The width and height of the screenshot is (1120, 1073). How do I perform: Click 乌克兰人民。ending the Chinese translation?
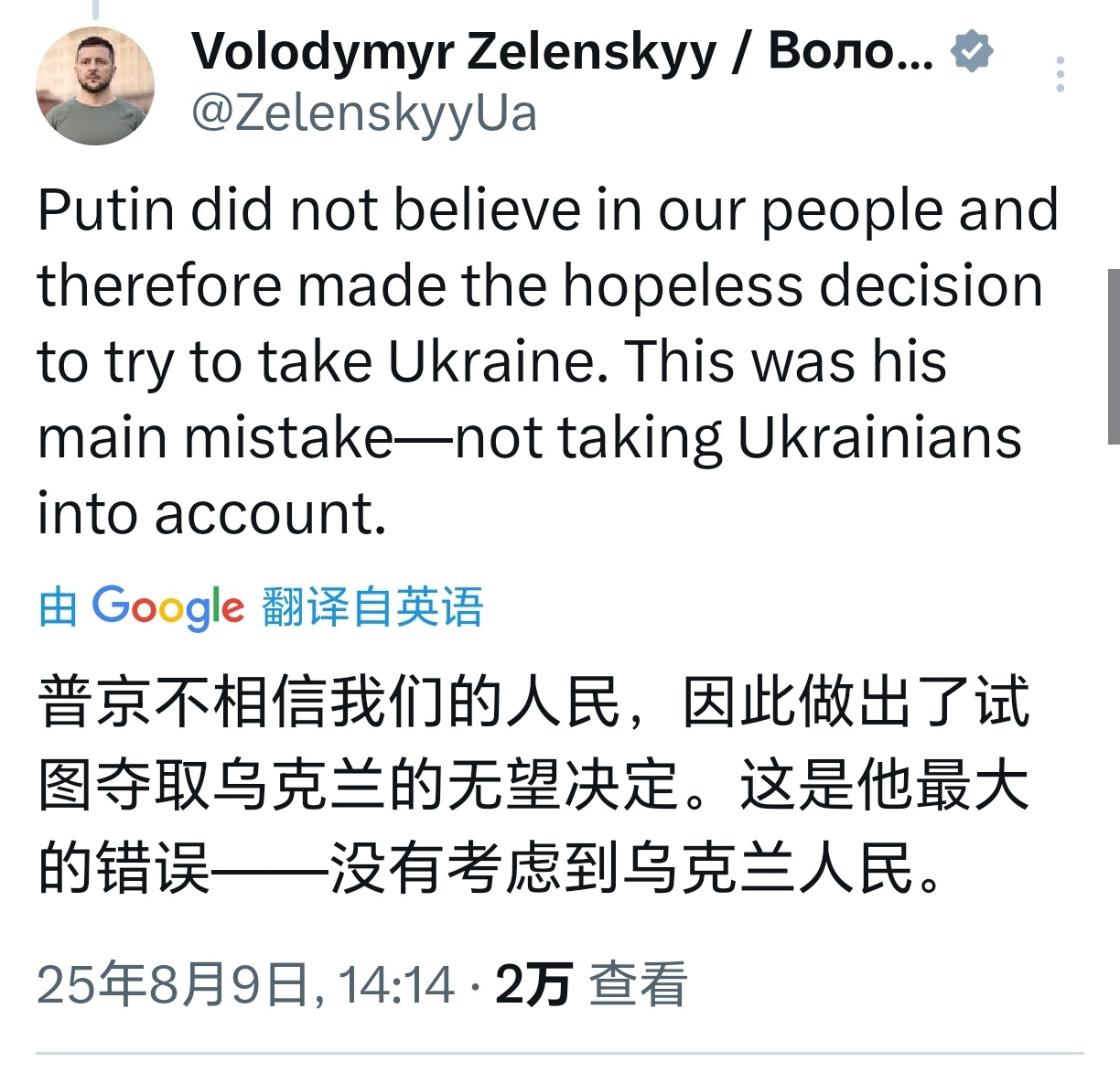(782, 867)
